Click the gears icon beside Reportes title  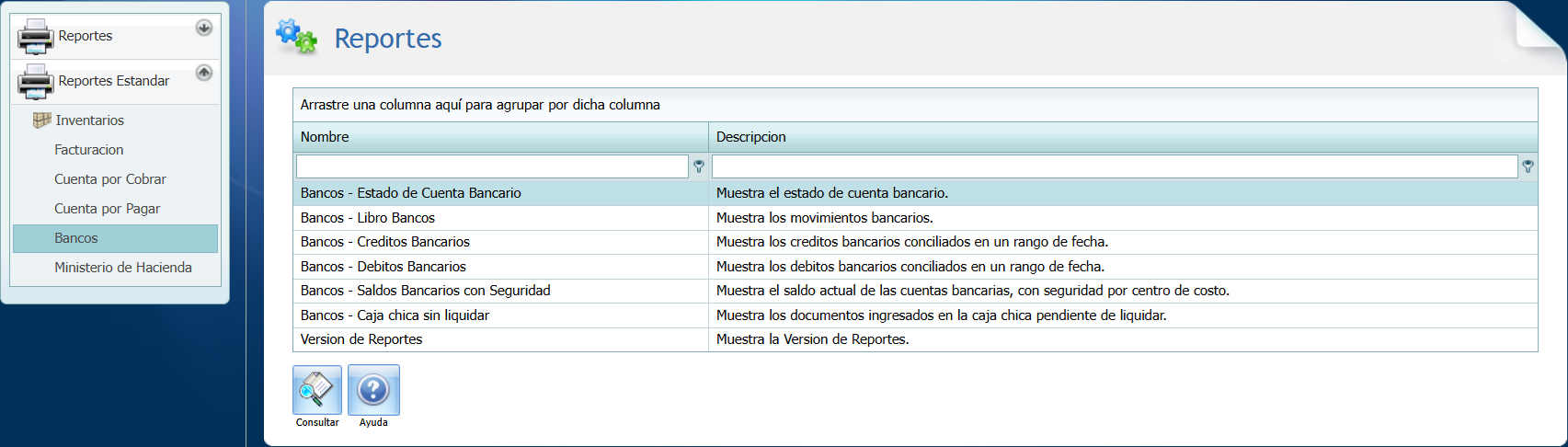pyautogui.click(x=296, y=37)
